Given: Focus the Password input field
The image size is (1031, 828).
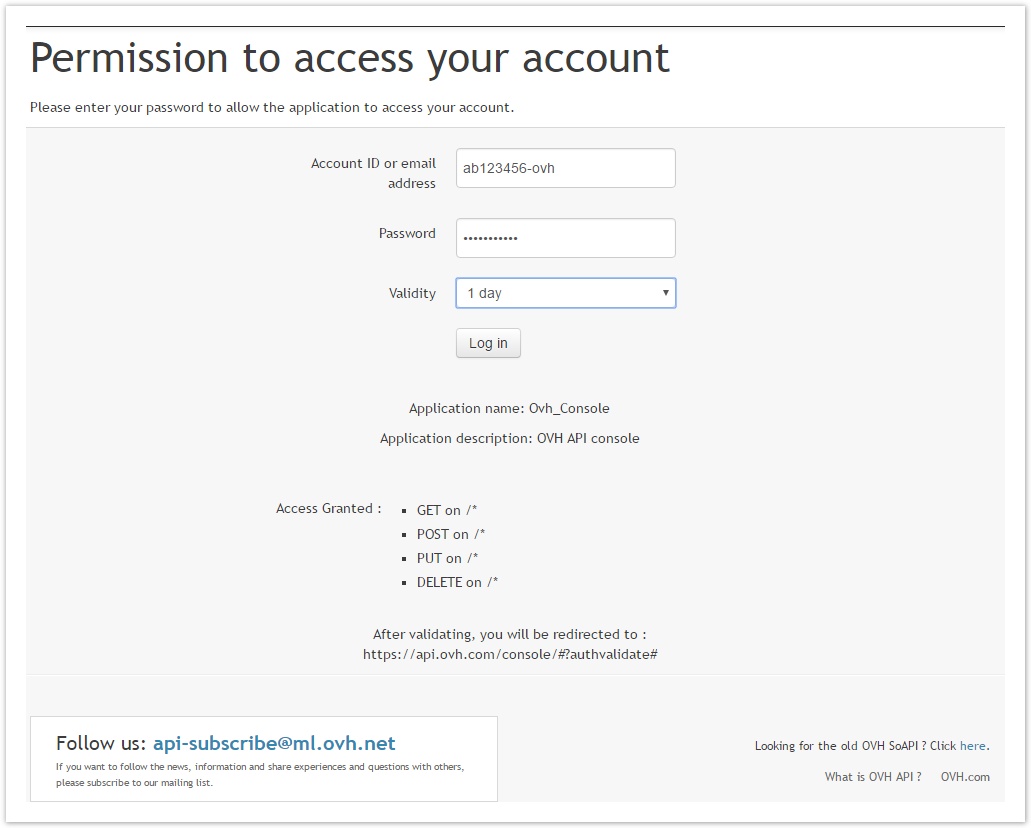Looking at the screenshot, I should [x=565, y=239].
